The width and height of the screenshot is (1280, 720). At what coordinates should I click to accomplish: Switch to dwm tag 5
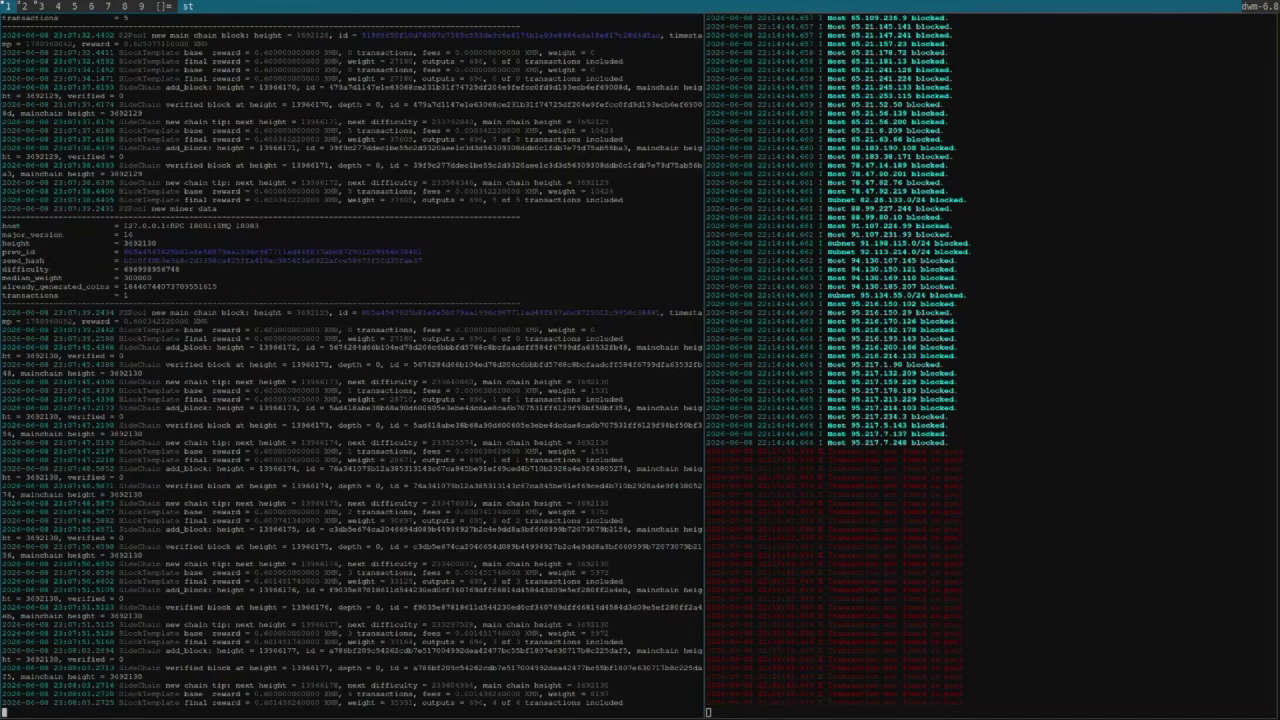point(75,6)
